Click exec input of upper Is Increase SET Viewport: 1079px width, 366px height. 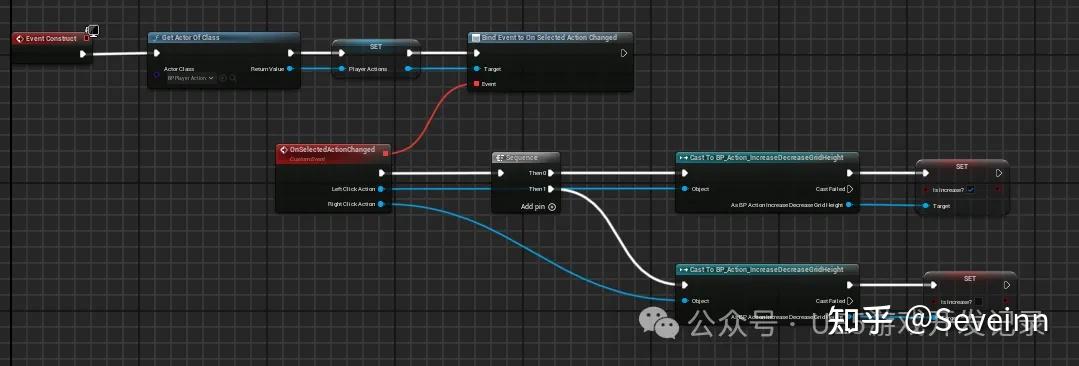[926, 173]
